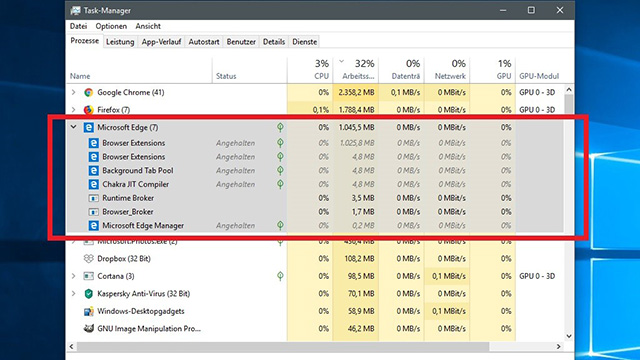Image resolution: width=640 pixels, height=360 pixels.
Task: Click the Firefox process icon
Action: click(x=89, y=110)
